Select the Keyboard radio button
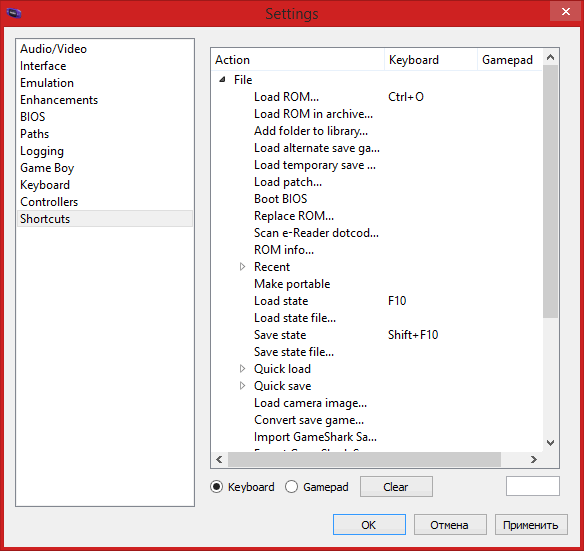 tap(216, 487)
